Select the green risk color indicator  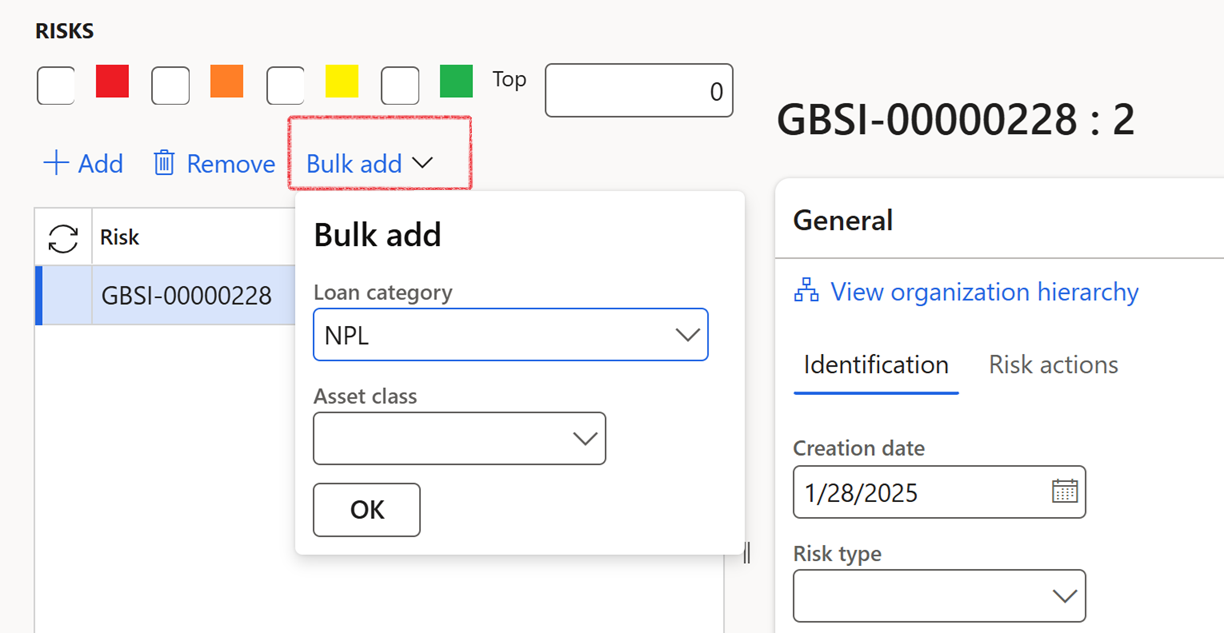coord(456,84)
